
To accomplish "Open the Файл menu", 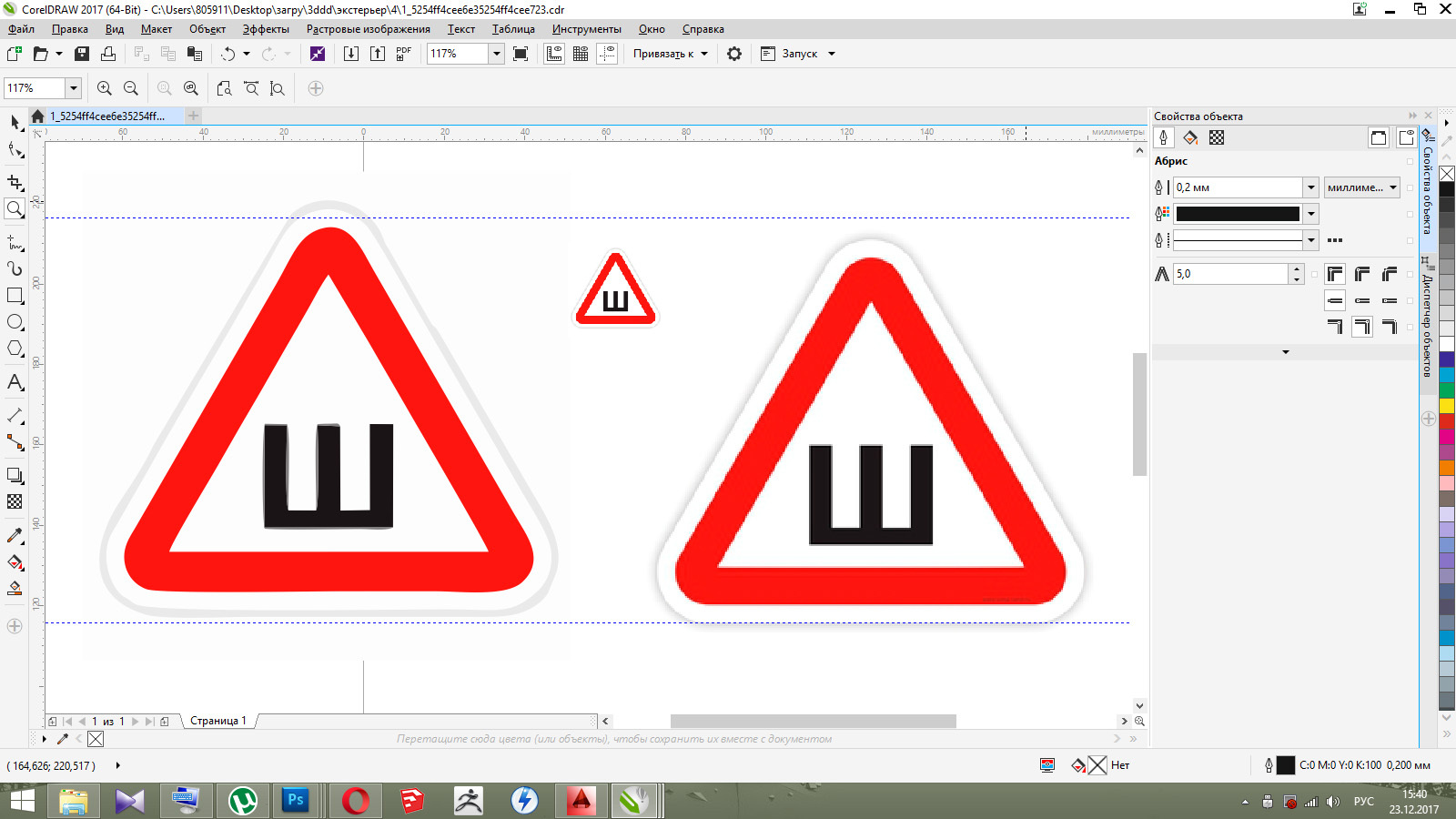I will pos(21,29).
